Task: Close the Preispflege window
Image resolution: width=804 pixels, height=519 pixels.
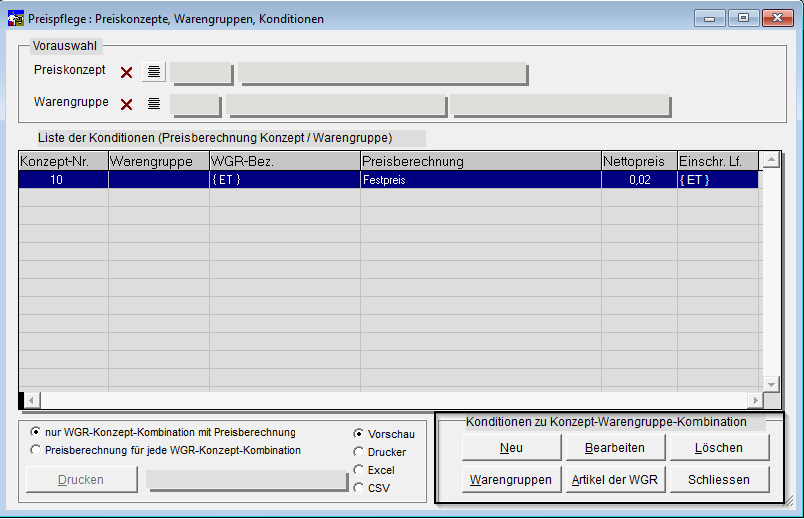Action: coord(777,18)
